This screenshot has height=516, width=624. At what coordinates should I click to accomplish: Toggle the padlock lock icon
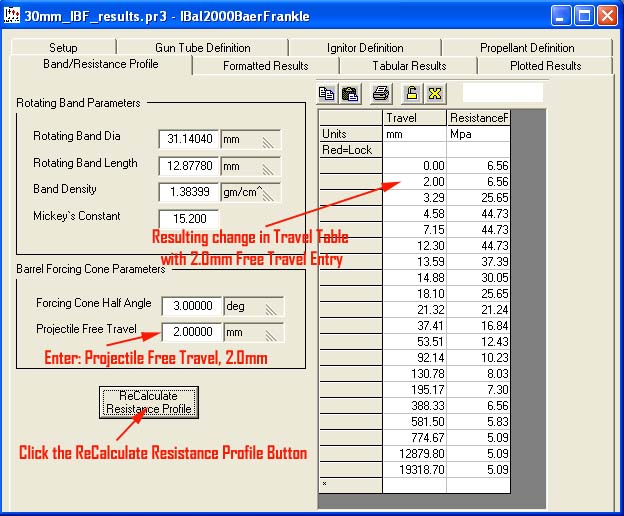click(x=411, y=94)
